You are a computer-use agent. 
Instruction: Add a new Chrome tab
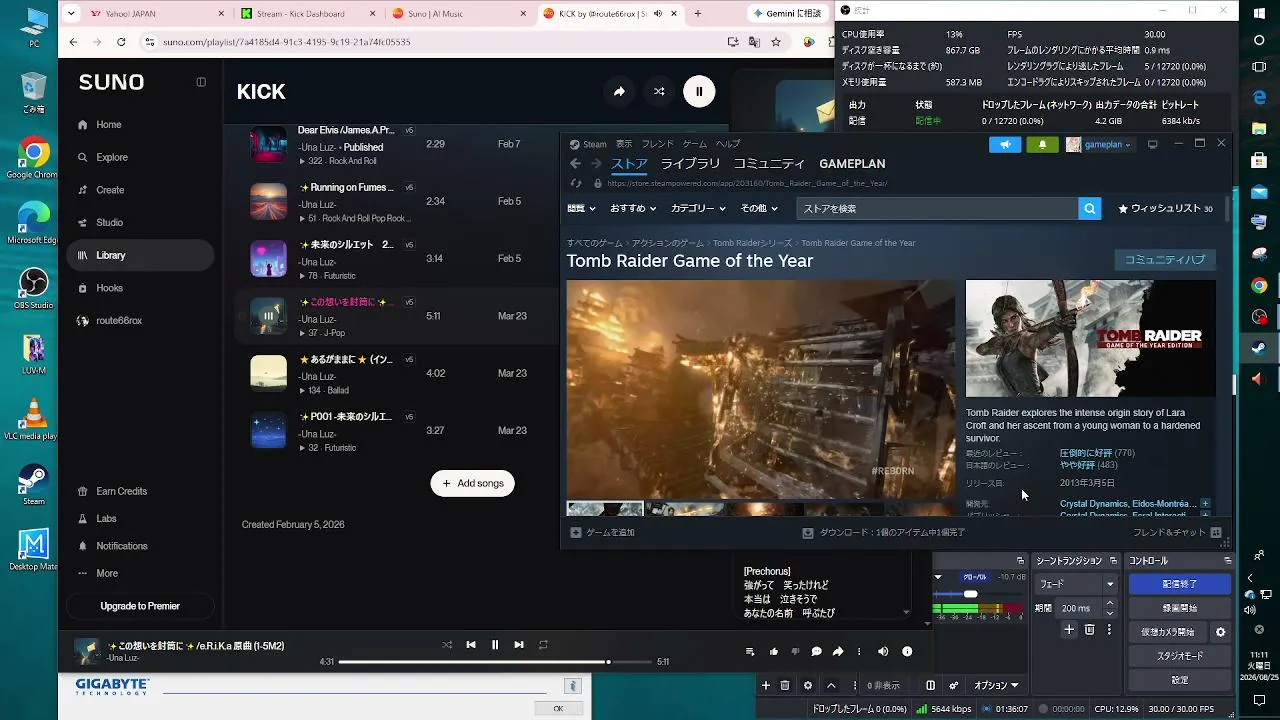pos(698,14)
